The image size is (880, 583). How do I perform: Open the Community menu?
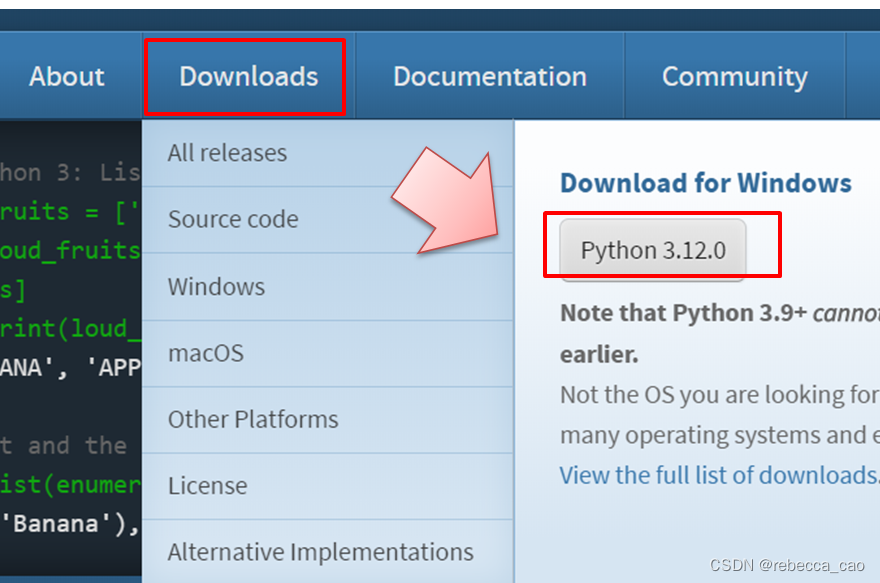734,76
